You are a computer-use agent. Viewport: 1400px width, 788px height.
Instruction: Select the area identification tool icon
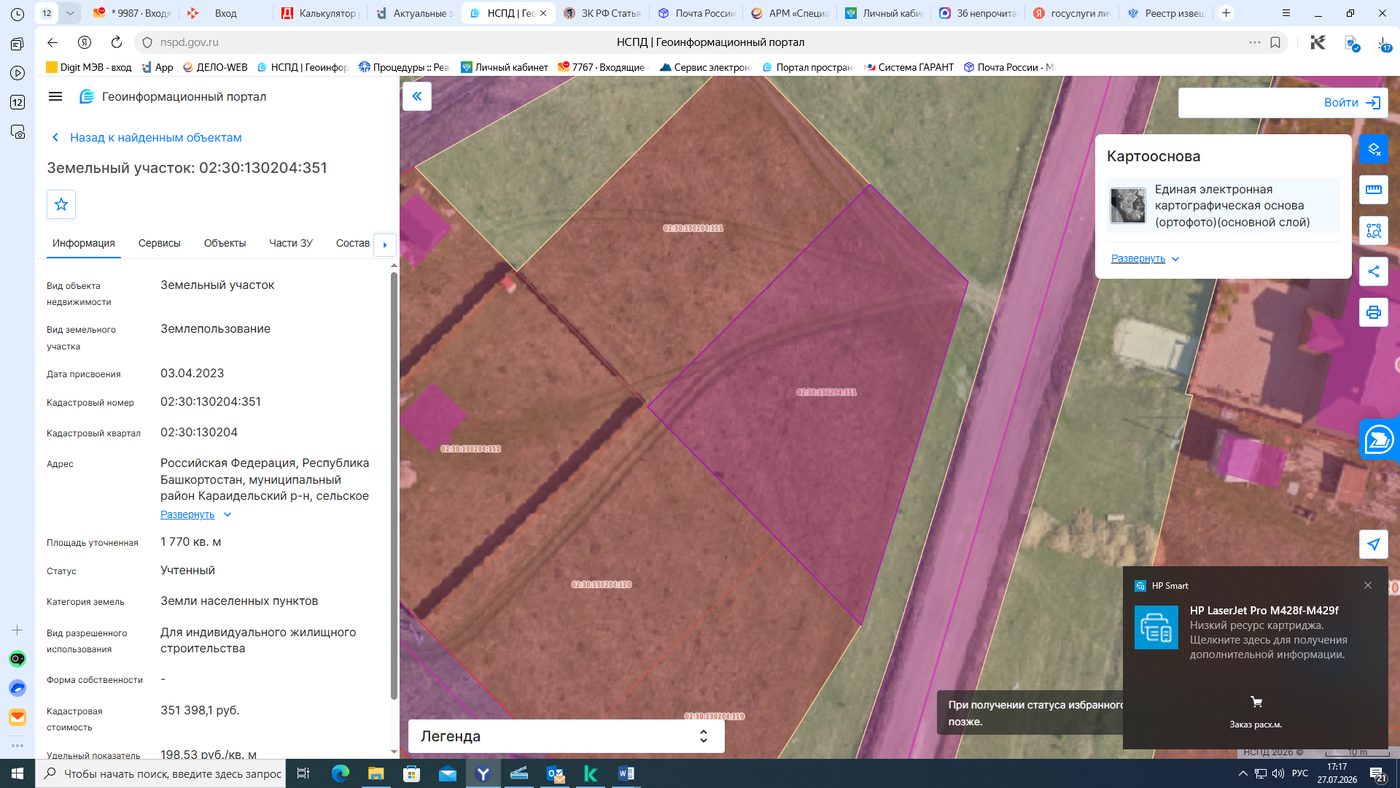point(1374,231)
